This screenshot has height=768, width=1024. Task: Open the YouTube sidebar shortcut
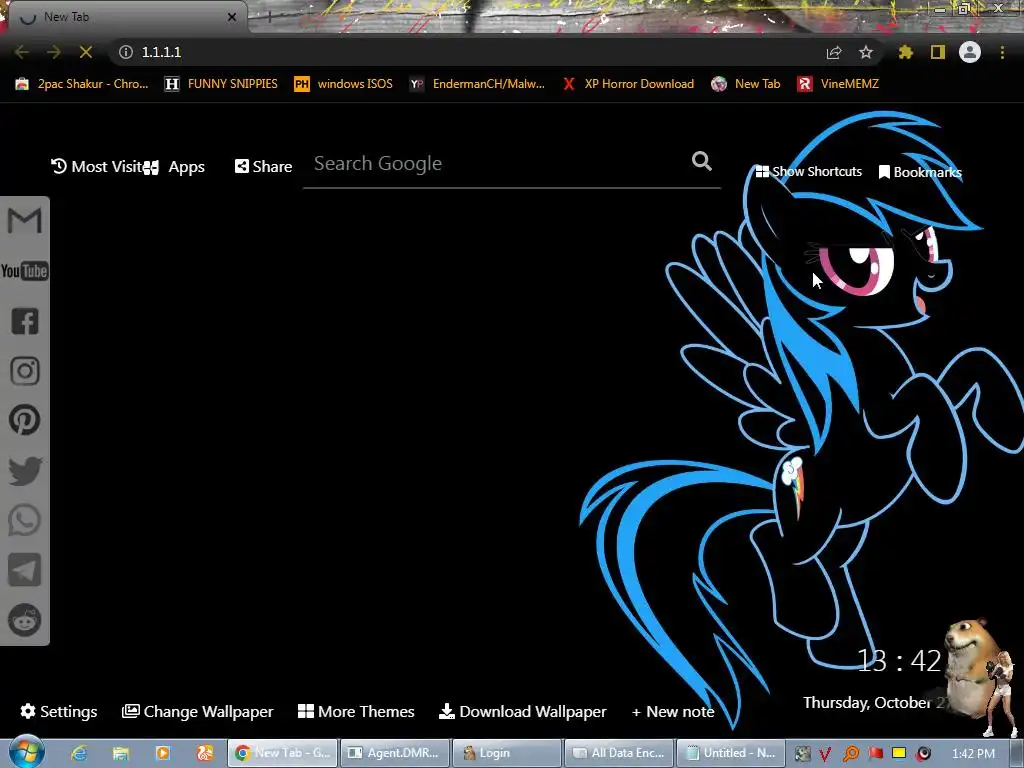tap(25, 271)
